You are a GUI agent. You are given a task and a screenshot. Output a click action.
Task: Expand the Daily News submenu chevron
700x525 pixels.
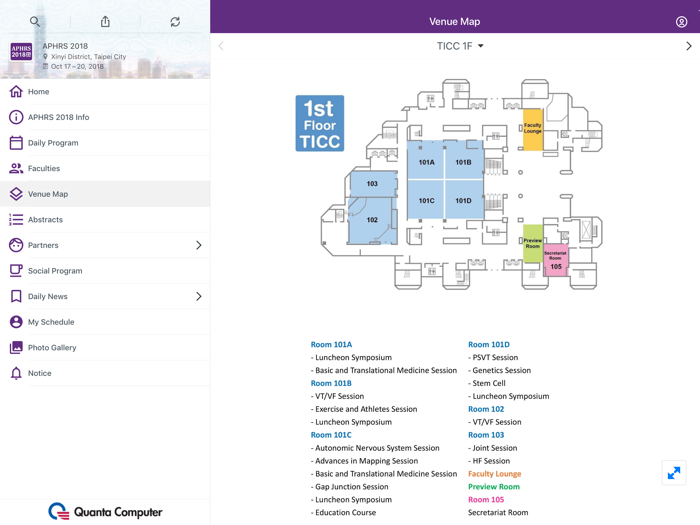(x=198, y=297)
